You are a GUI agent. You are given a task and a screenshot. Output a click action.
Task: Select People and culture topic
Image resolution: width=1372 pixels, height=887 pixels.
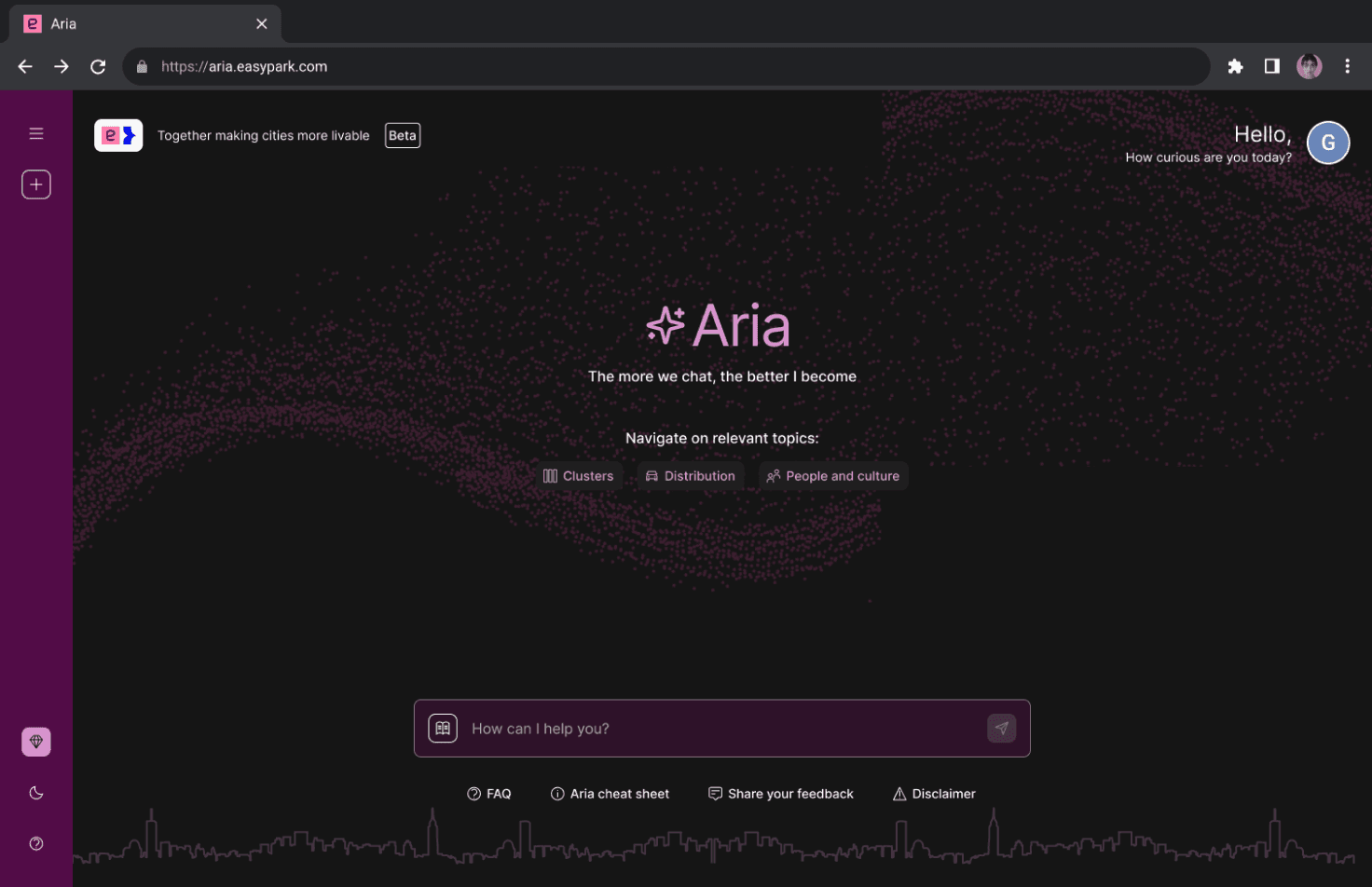click(x=833, y=476)
